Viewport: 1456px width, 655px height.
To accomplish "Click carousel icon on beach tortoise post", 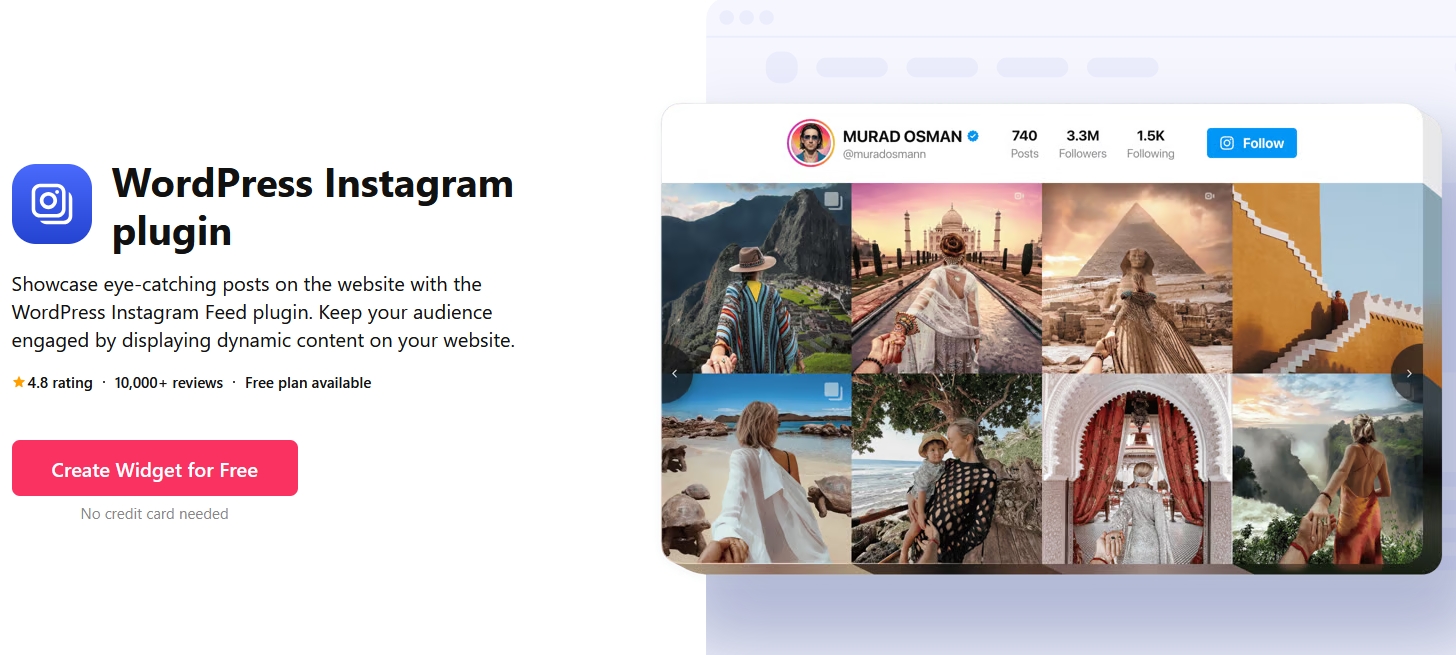I will (x=832, y=390).
